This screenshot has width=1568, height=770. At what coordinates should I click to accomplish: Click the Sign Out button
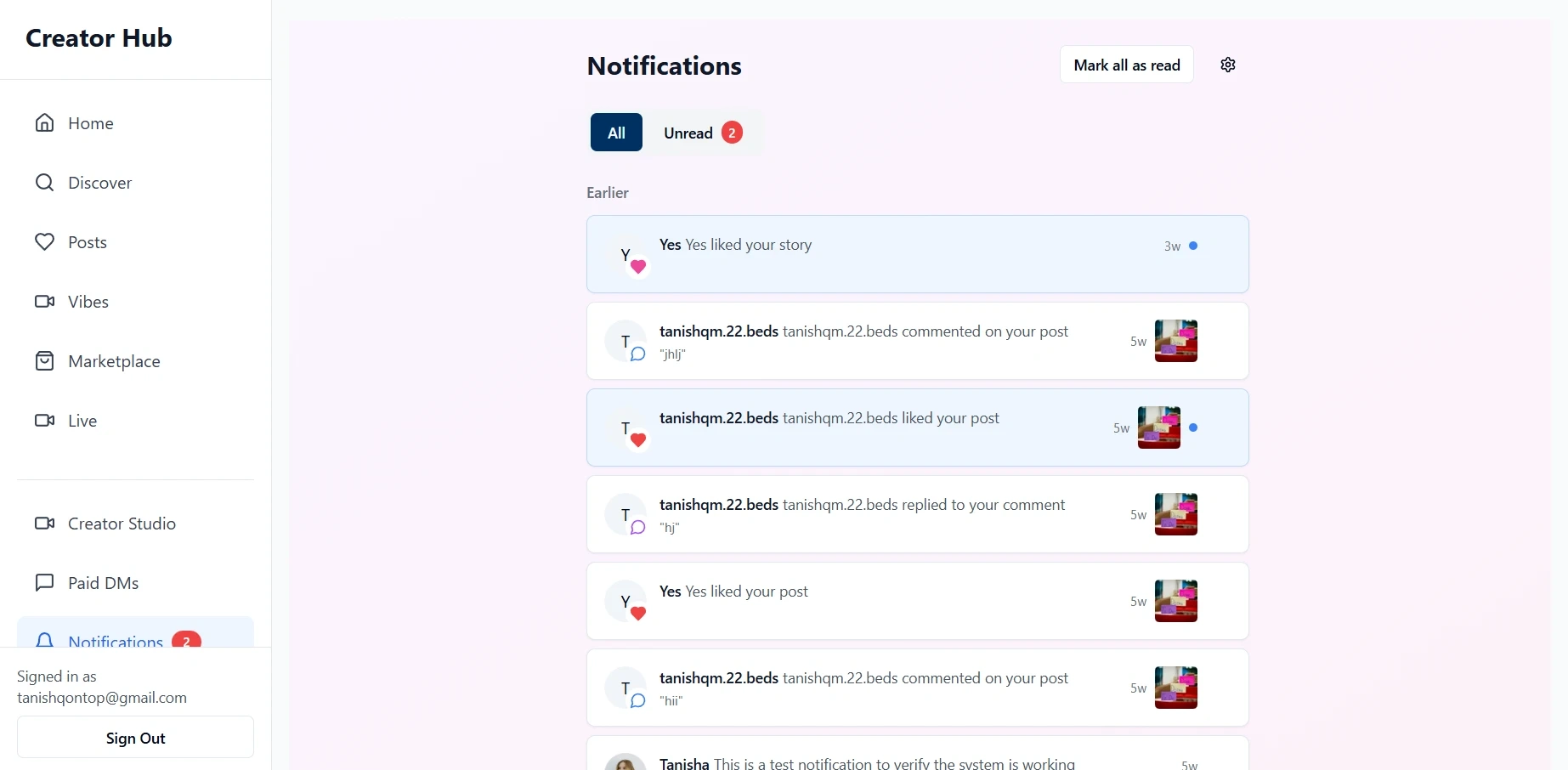135,737
